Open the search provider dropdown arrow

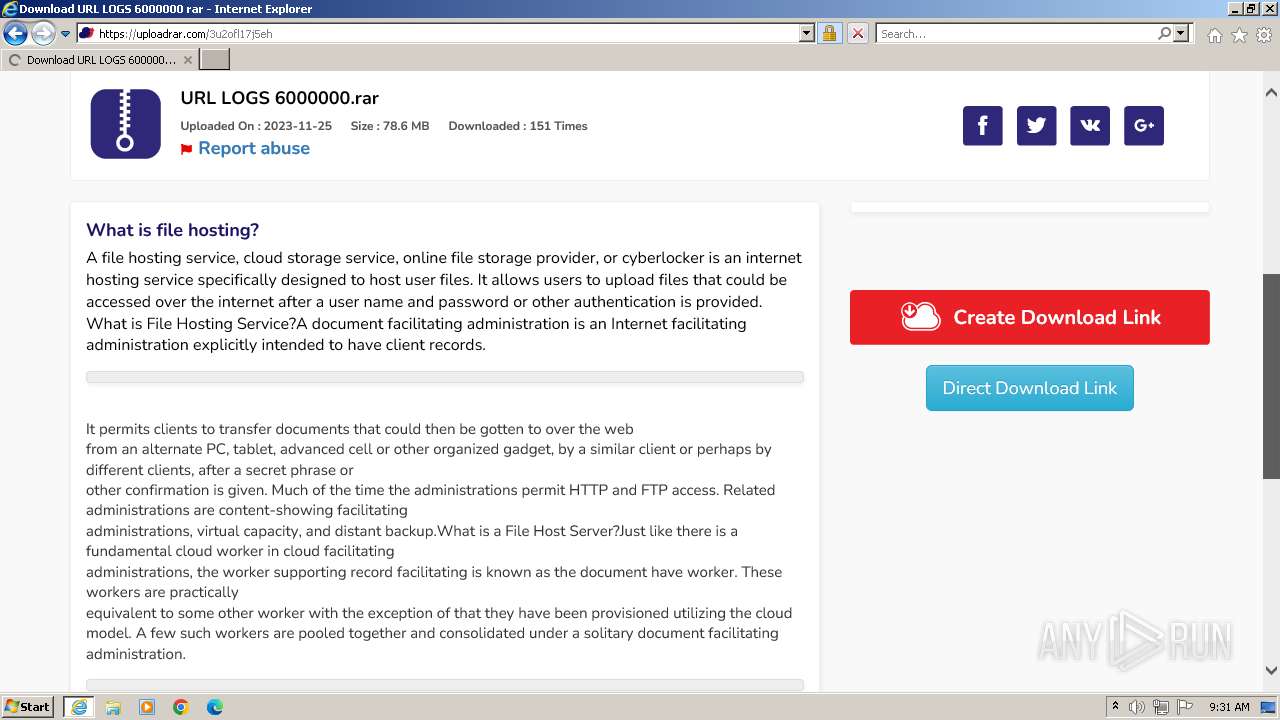click(x=1181, y=33)
